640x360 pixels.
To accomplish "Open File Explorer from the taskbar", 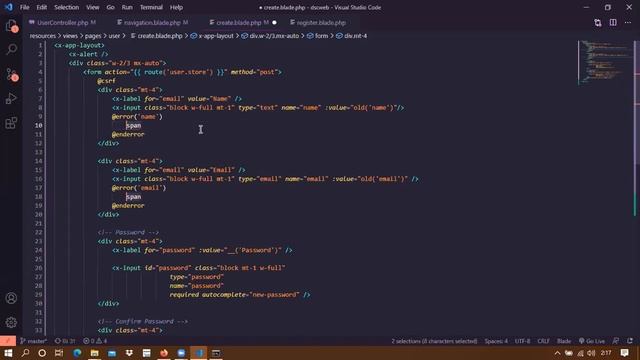I will [x=94, y=353].
